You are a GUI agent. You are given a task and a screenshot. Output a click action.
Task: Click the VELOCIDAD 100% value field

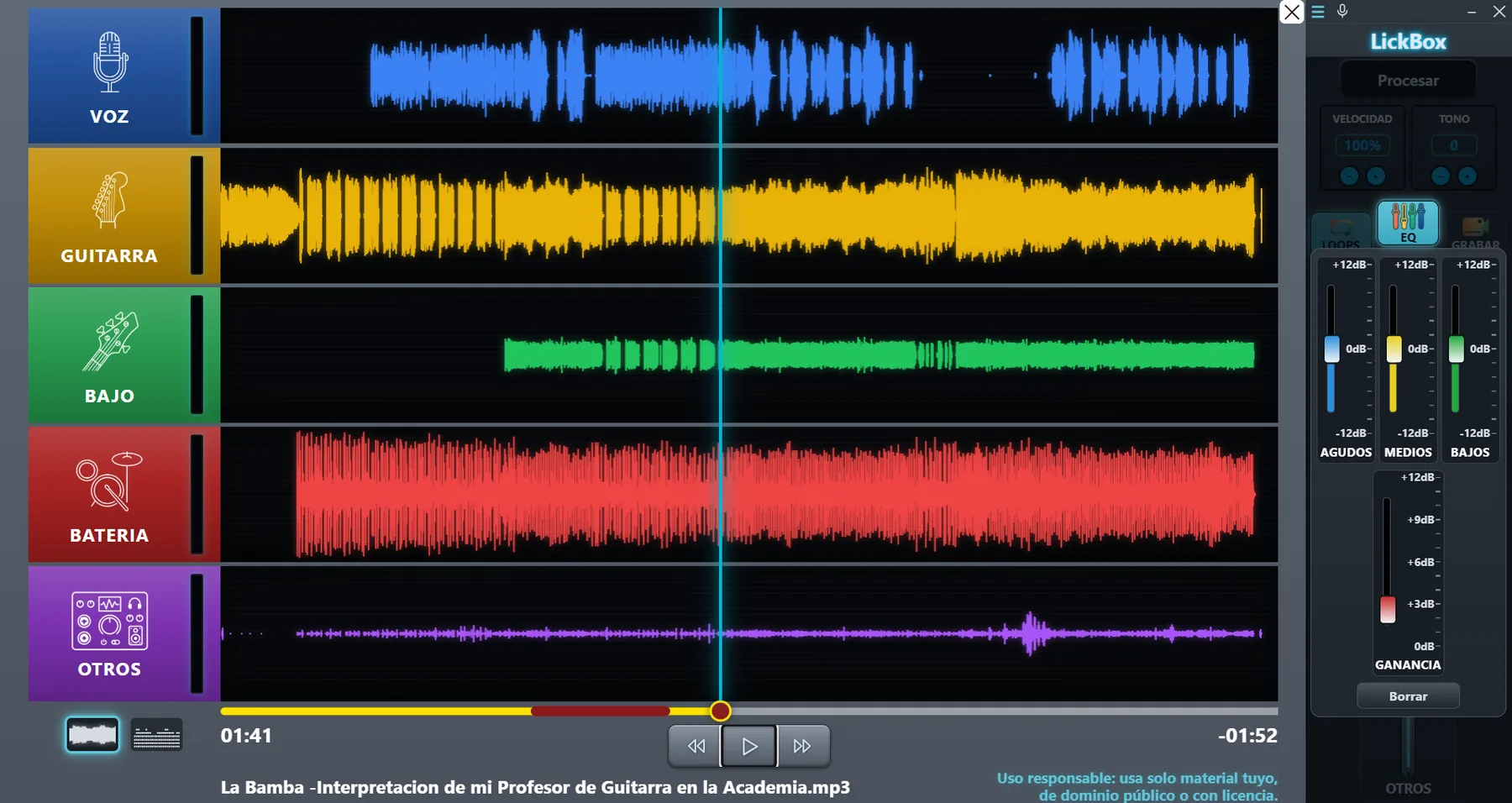tap(1362, 145)
